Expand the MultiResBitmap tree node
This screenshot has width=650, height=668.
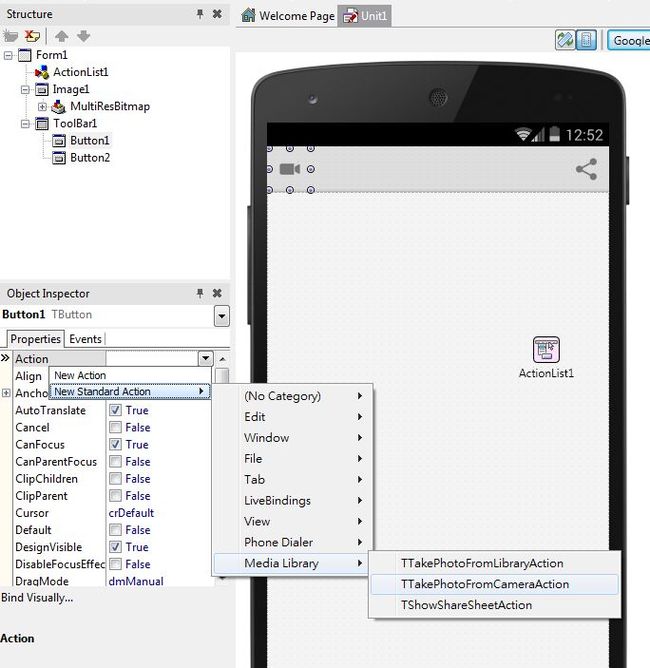(x=42, y=107)
